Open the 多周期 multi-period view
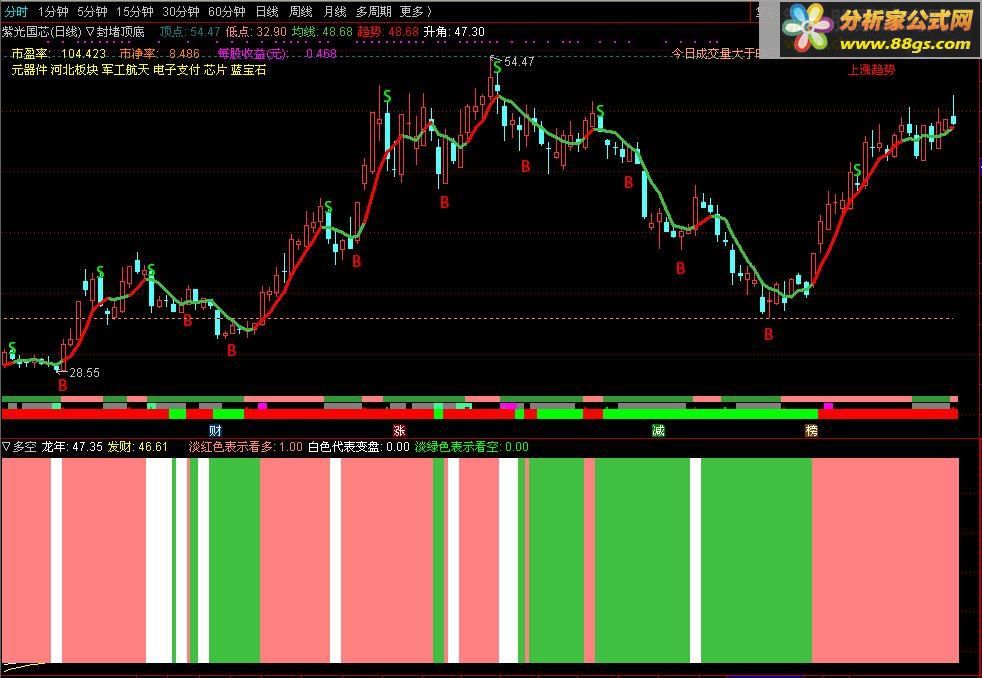 pos(373,11)
